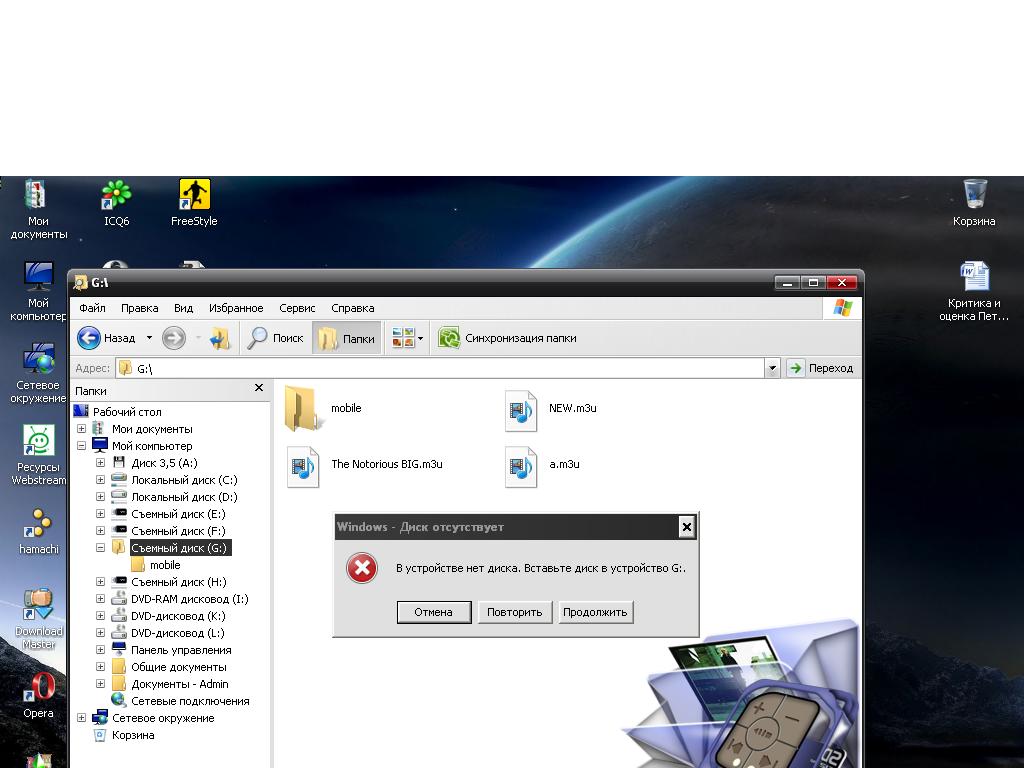
Task: Collapse the Removable Disk (G:) tree node
Action: click(100, 548)
